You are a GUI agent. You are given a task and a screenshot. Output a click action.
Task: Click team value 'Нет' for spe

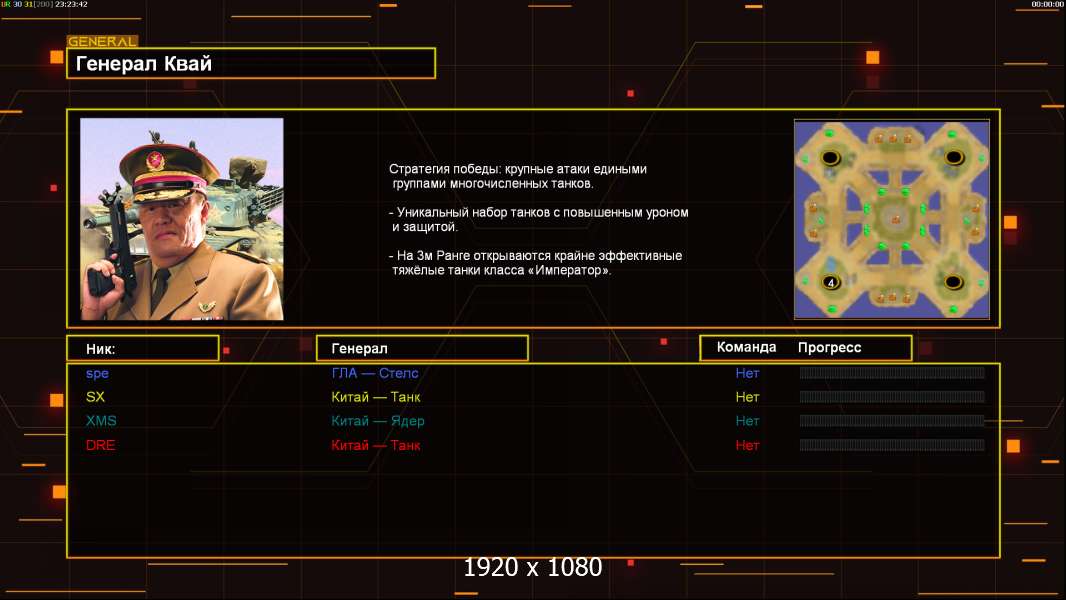click(x=747, y=373)
